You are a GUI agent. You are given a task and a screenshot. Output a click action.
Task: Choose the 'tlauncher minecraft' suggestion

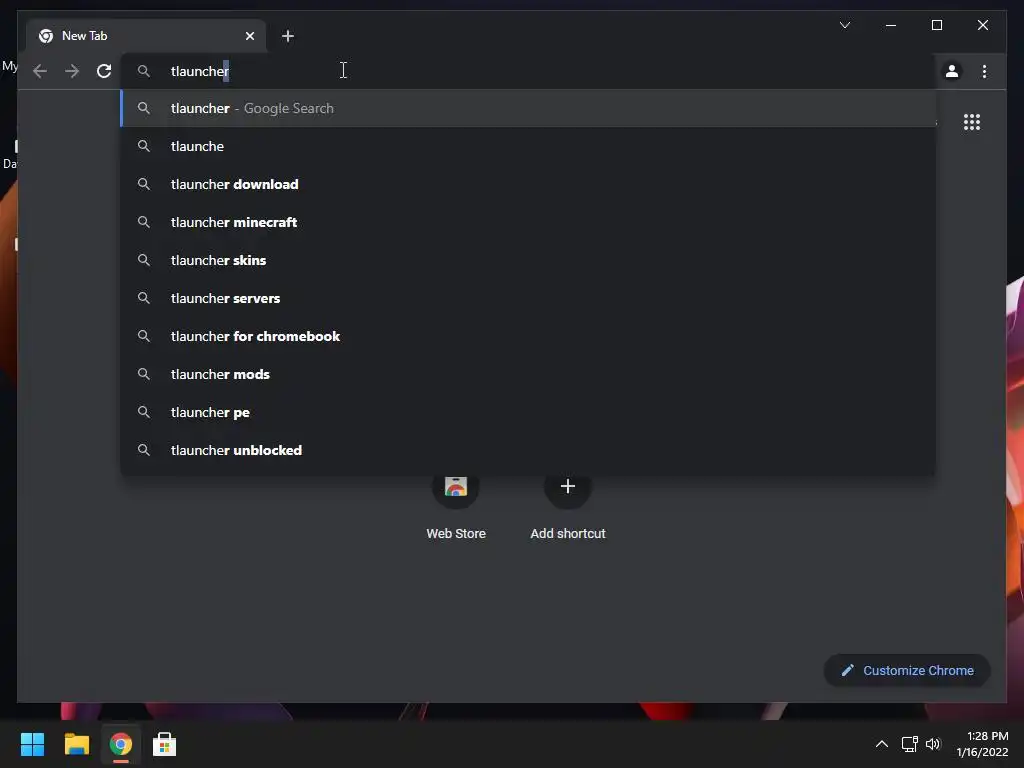[528, 222]
